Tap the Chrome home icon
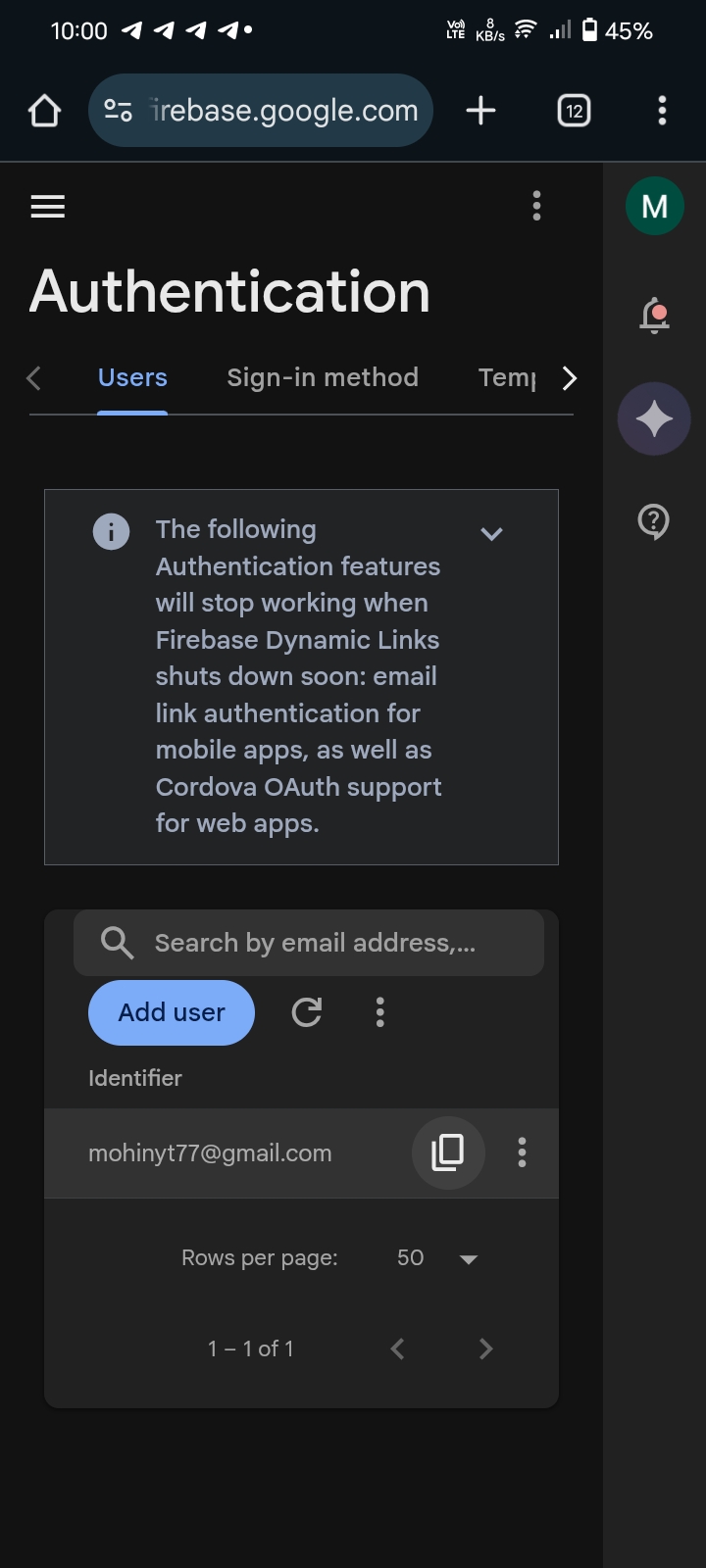The image size is (706, 1568). click(44, 111)
